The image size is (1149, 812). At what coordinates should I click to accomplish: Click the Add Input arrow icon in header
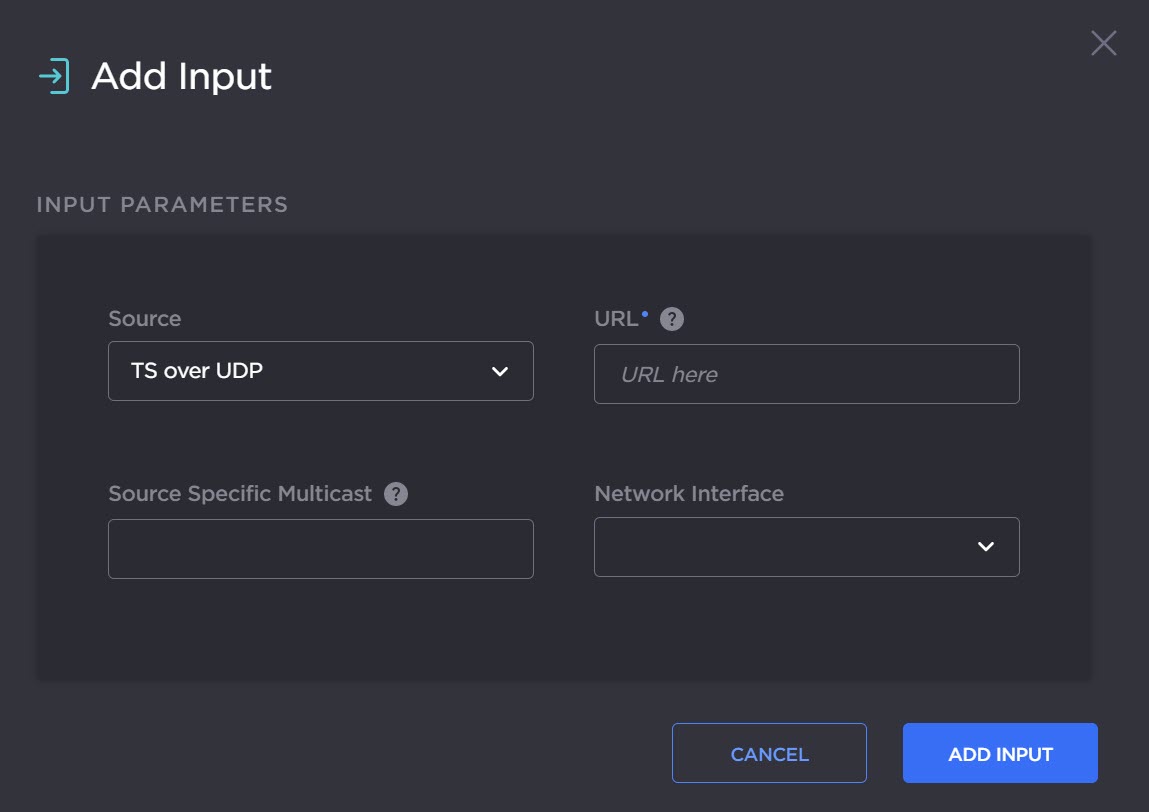(53, 77)
